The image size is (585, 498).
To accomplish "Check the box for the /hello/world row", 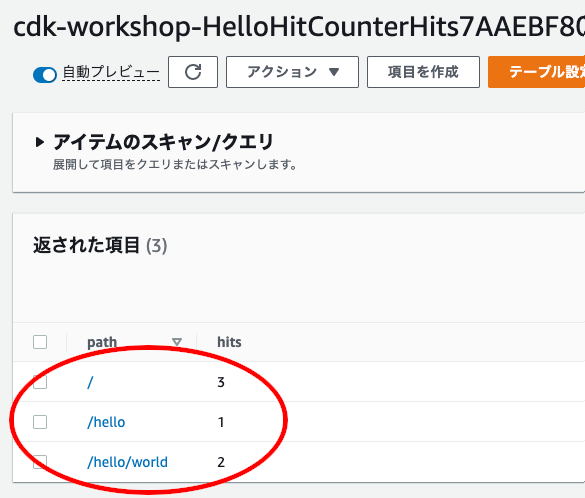I will (x=40, y=462).
